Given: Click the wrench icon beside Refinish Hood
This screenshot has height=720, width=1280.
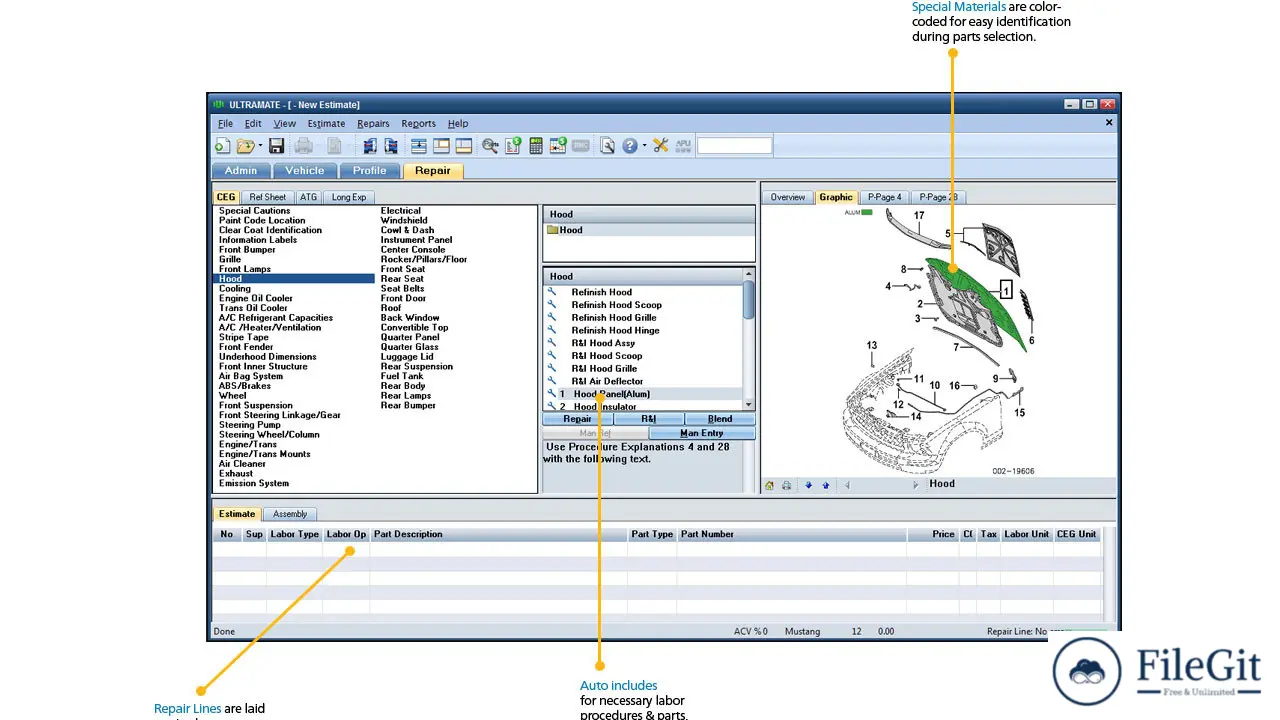Looking at the screenshot, I should click(551, 292).
